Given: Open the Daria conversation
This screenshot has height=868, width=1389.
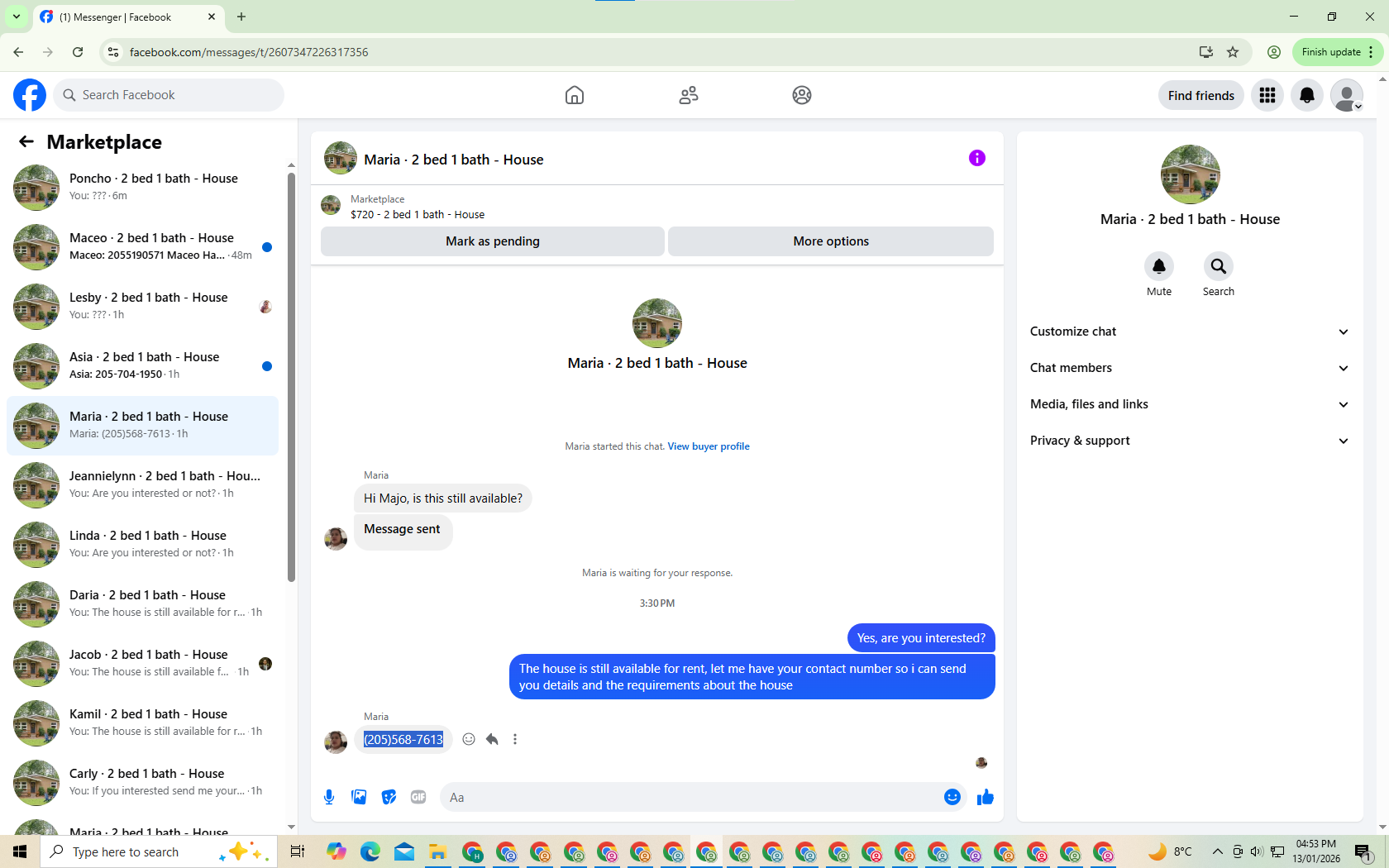Looking at the screenshot, I should click(142, 604).
